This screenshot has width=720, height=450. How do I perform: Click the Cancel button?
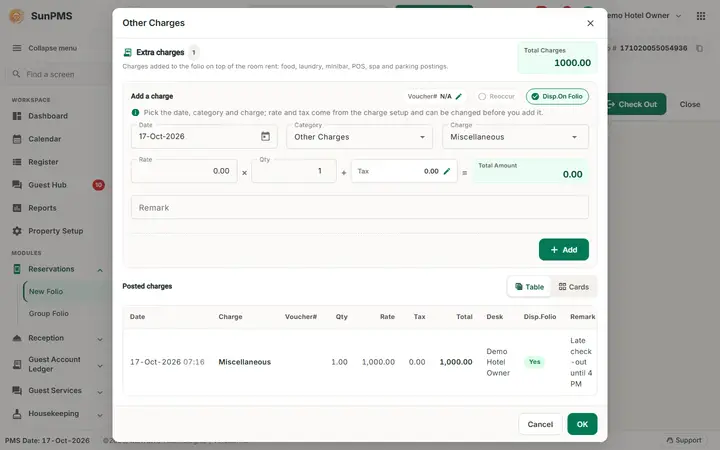point(540,424)
